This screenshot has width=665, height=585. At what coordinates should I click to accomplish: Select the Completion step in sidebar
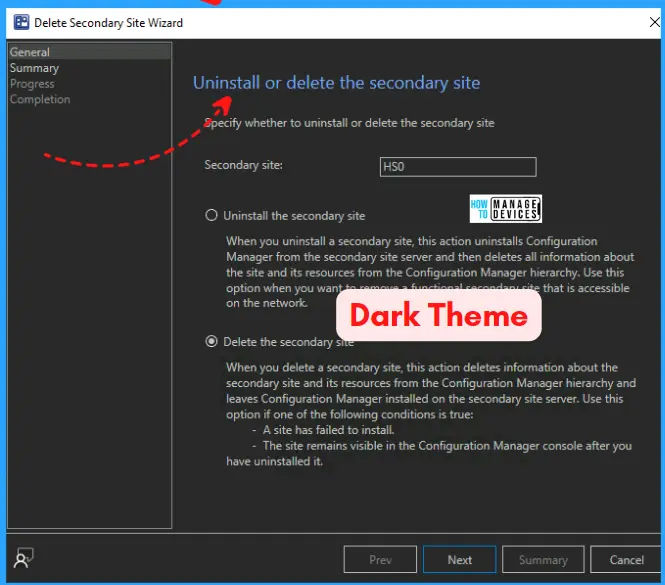[x=40, y=99]
